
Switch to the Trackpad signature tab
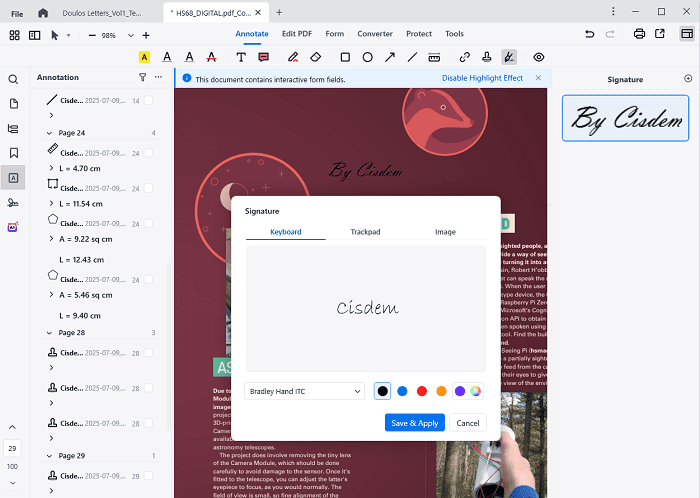[365, 232]
